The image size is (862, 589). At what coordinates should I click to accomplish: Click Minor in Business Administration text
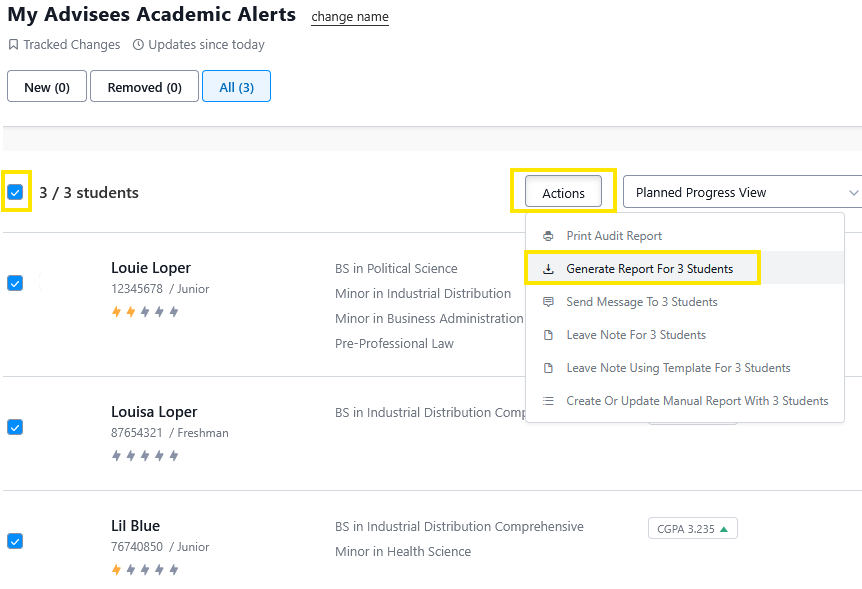coord(429,318)
